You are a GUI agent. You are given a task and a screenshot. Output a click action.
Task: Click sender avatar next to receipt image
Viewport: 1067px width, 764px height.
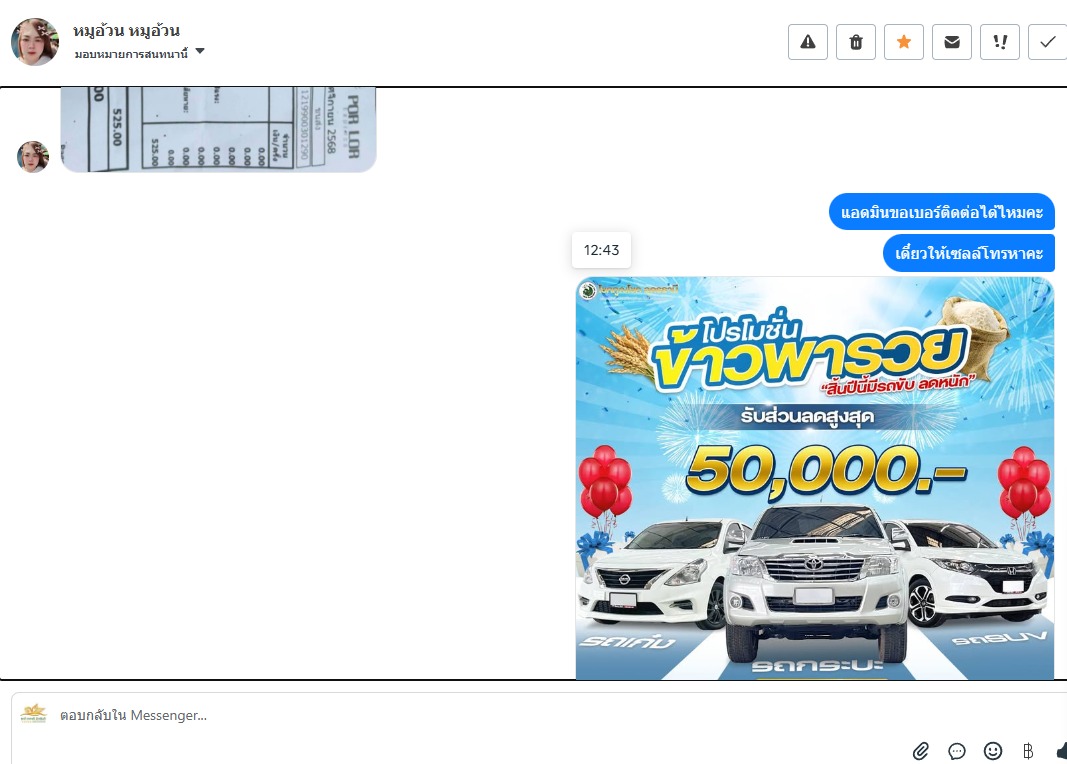click(x=33, y=156)
